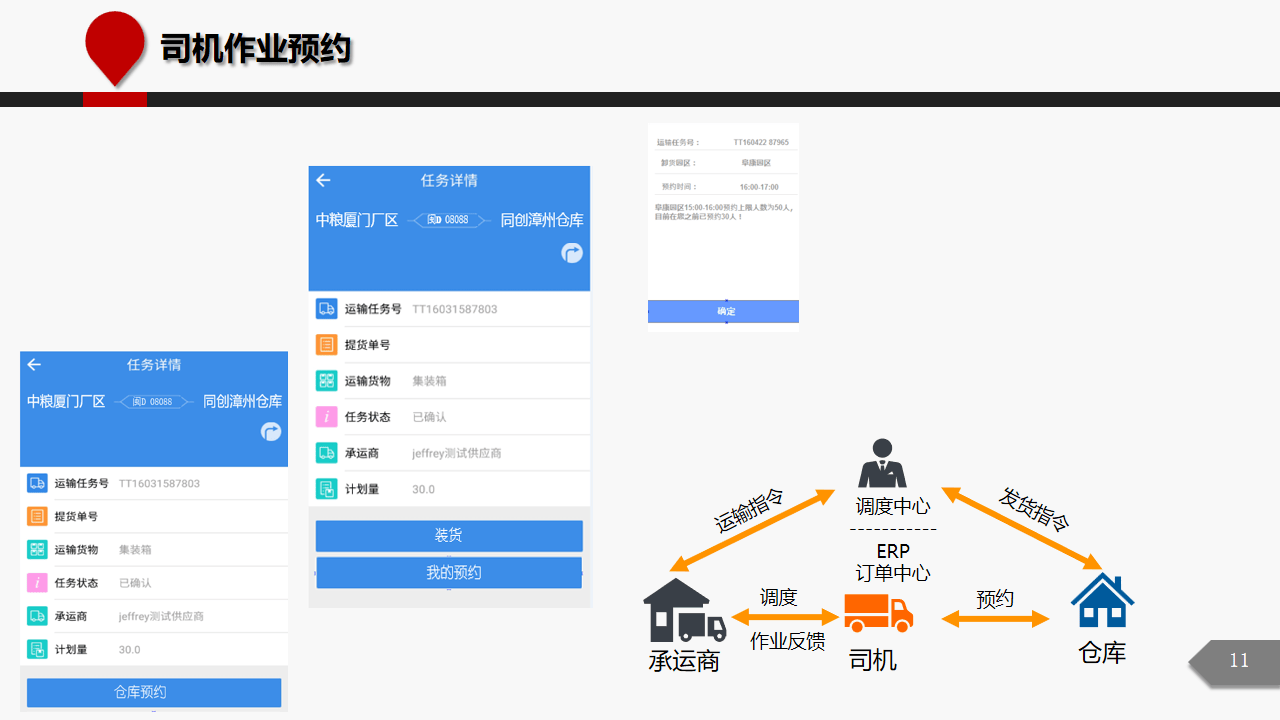
Task: Click jeffrey测试供应商 in the left screen
Action: point(161,616)
